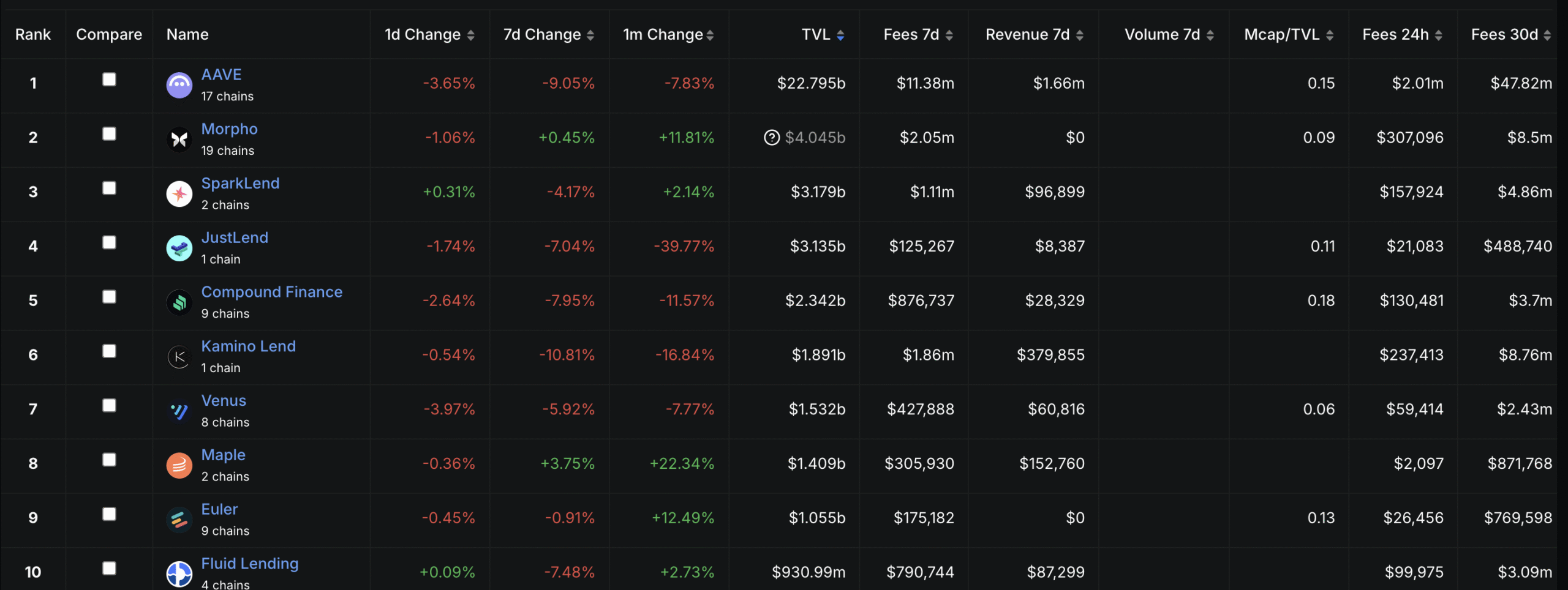
Task: Tick the compare checkbox for JustLend
Action: (x=109, y=242)
